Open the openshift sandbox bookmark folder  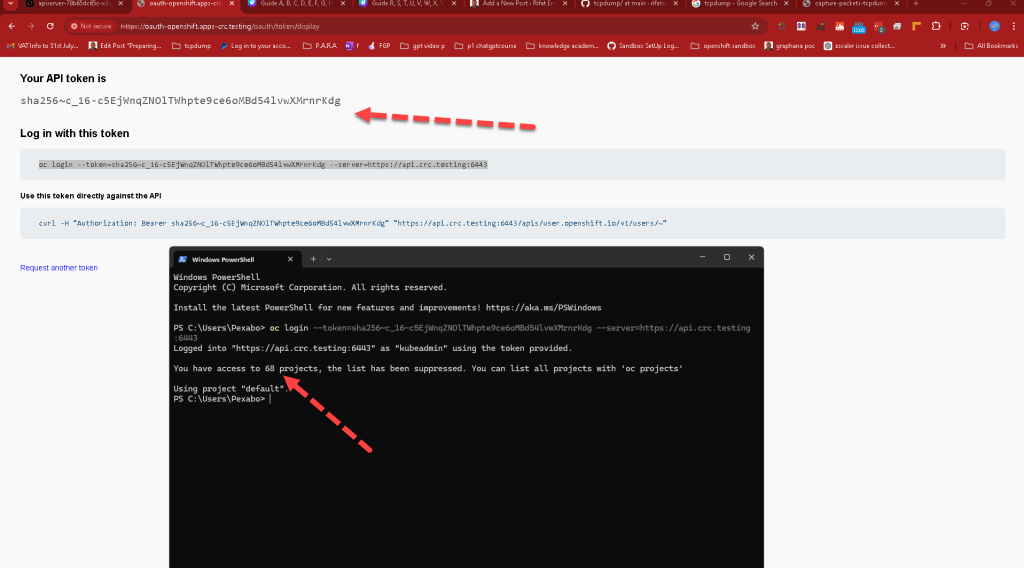tap(723, 46)
